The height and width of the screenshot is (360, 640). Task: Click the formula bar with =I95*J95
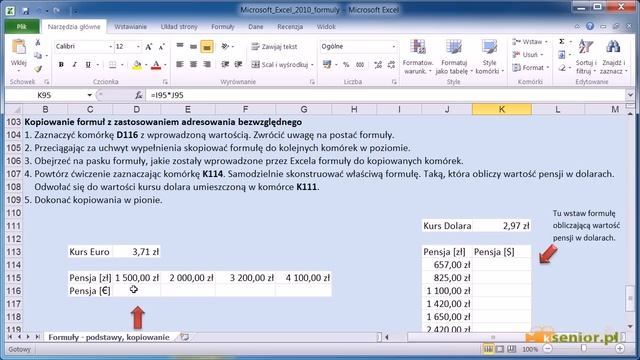click(386, 95)
